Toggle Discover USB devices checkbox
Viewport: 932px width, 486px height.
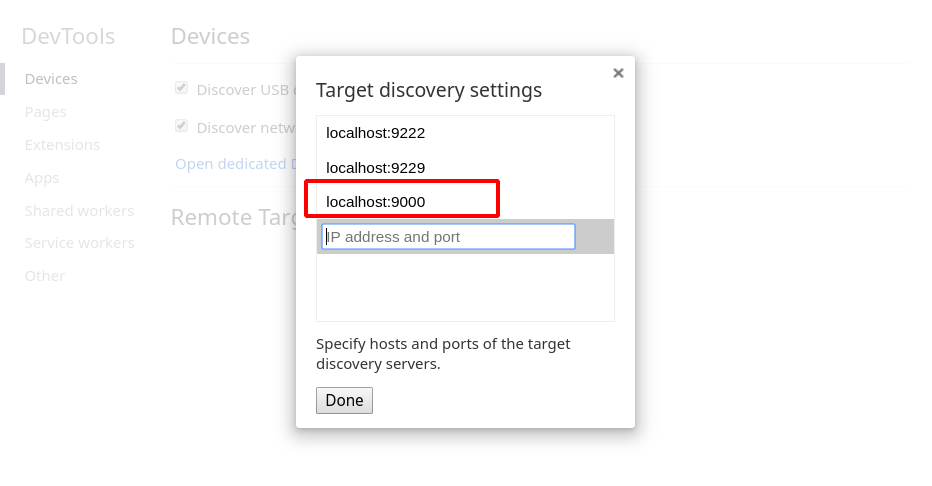tap(182, 88)
